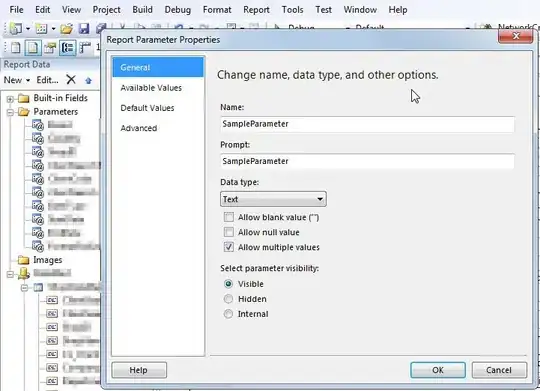
Task: Toggle the grouping pane toolbar icon
Action: (x=68, y=48)
